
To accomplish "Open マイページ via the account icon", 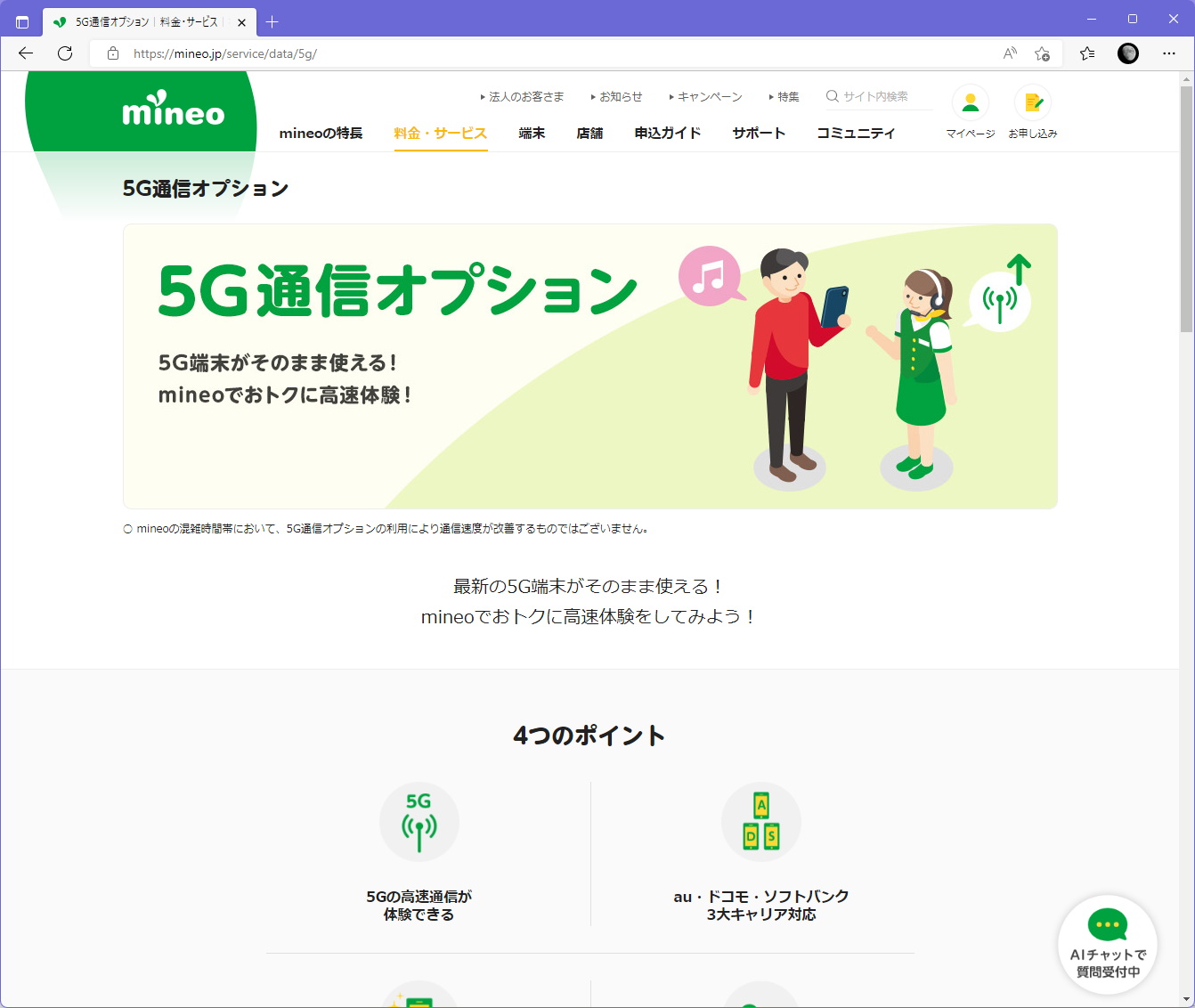I will pos(970,102).
